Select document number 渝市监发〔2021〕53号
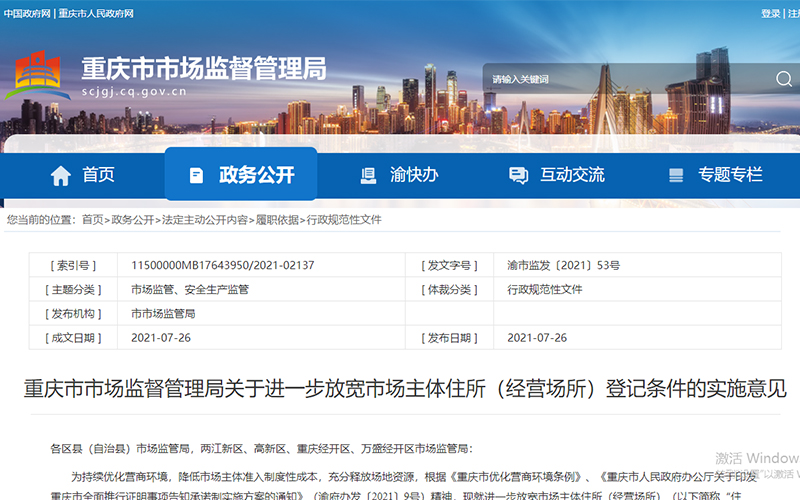The height and width of the screenshot is (500, 800). 563,265
